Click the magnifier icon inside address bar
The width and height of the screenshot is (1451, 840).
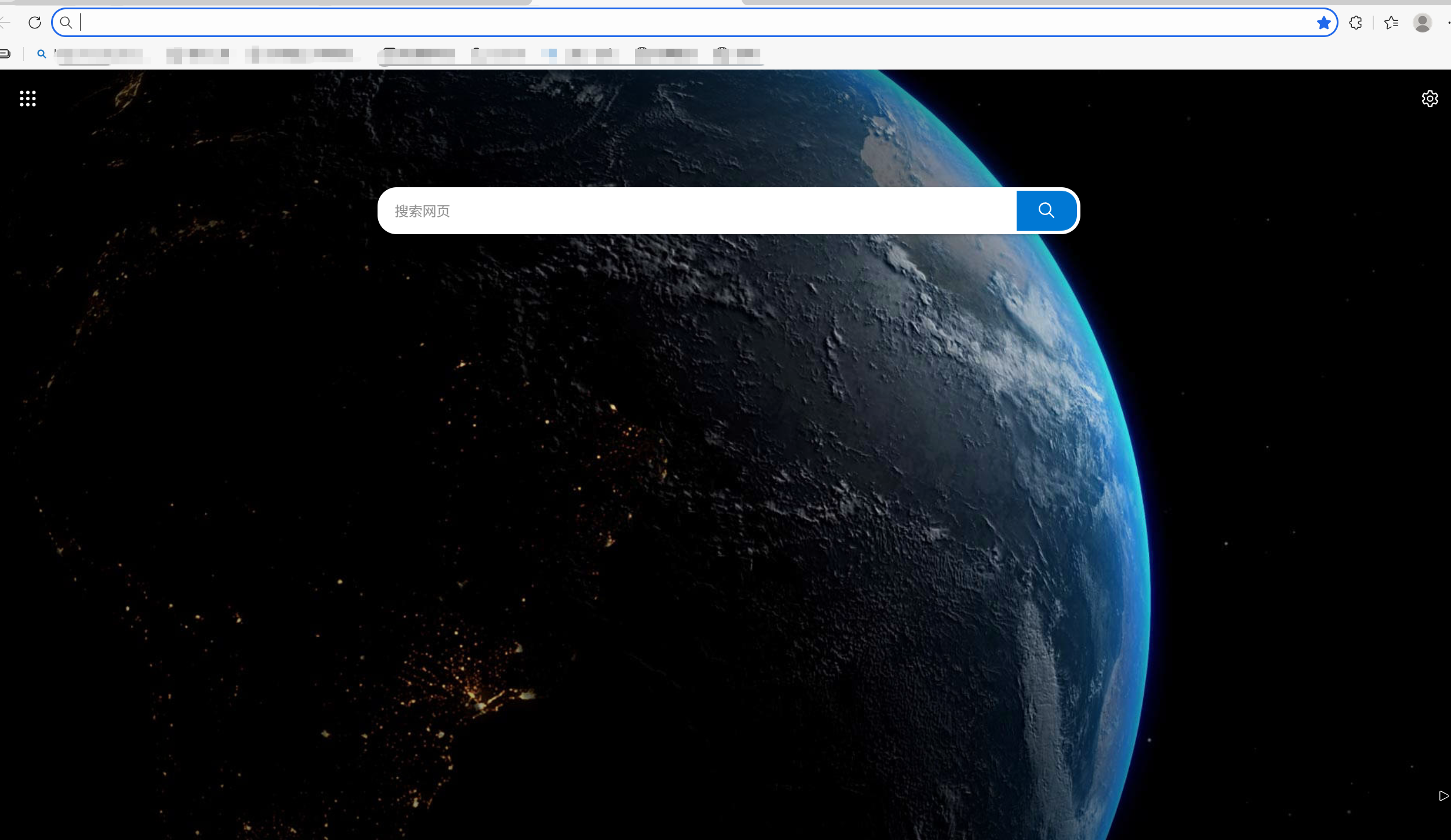66,23
